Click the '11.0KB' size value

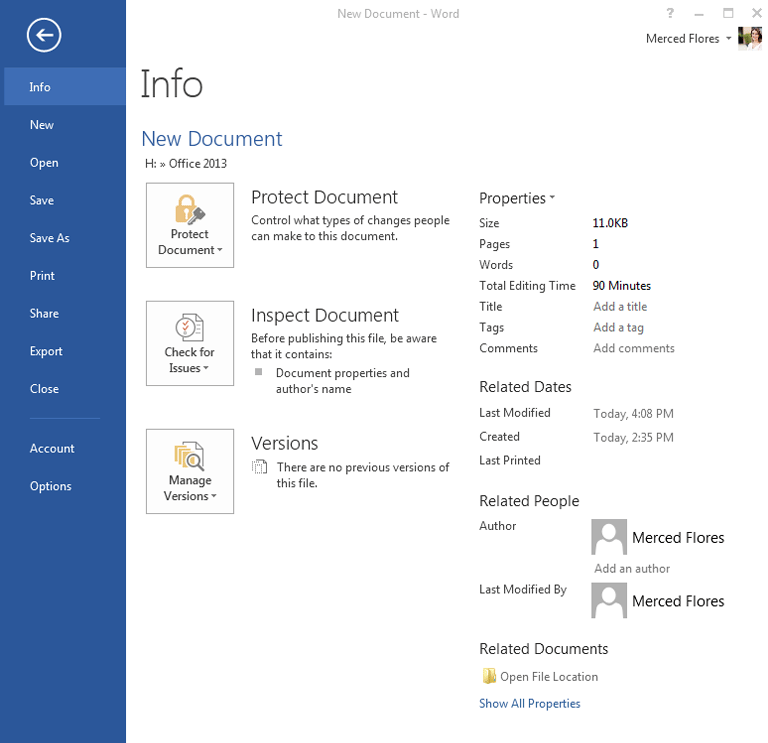tap(610, 223)
